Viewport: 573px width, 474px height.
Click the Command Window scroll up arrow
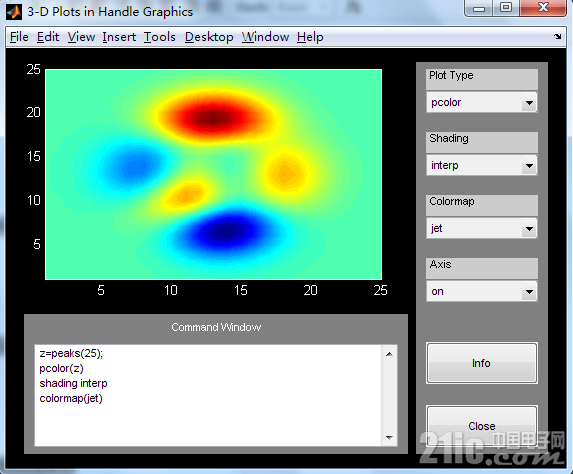[389, 354]
